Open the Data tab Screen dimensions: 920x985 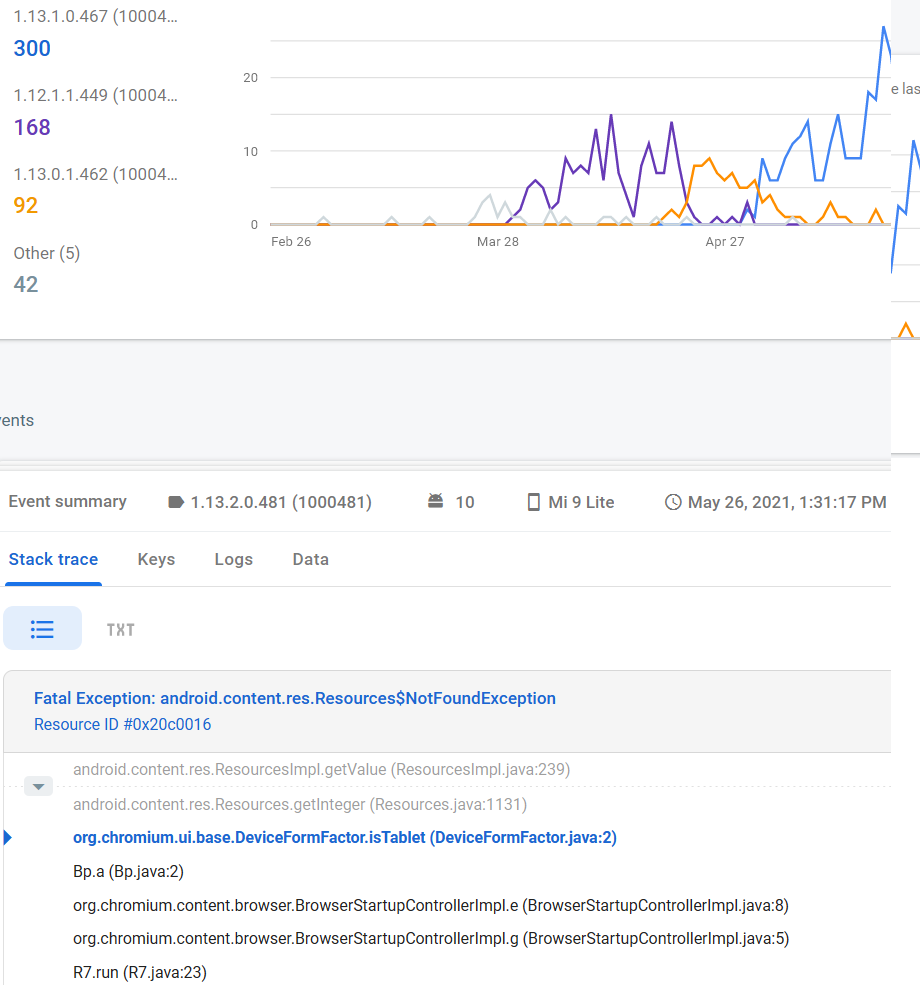point(310,559)
